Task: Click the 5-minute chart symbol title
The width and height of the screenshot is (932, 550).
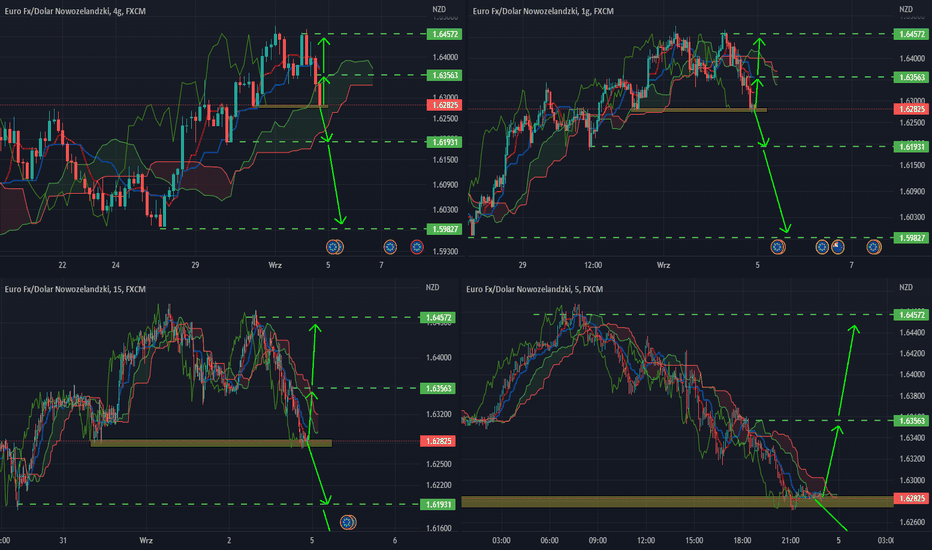Action: [x=534, y=289]
